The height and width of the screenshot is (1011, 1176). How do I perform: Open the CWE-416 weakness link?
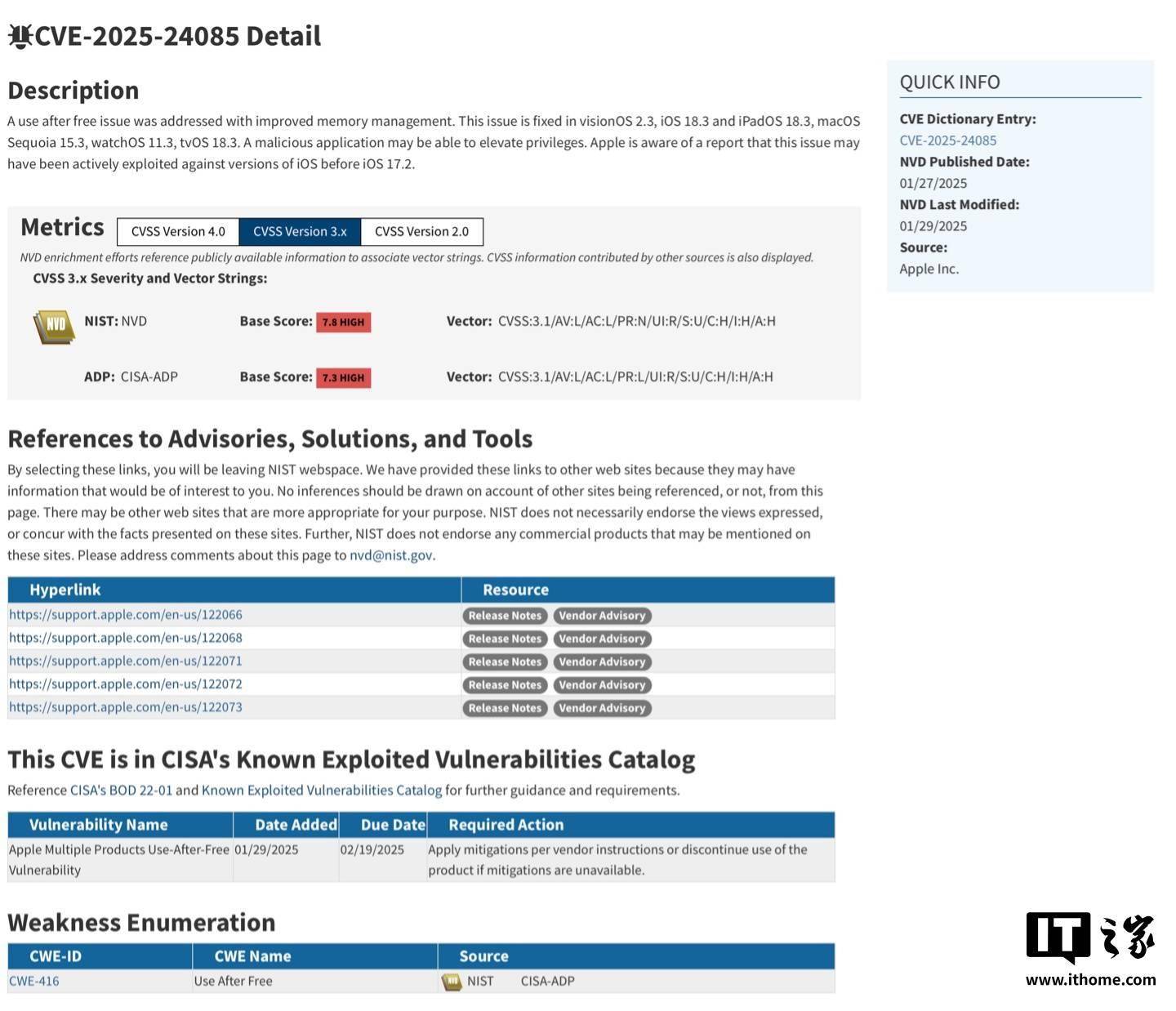[x=34, y=982]
